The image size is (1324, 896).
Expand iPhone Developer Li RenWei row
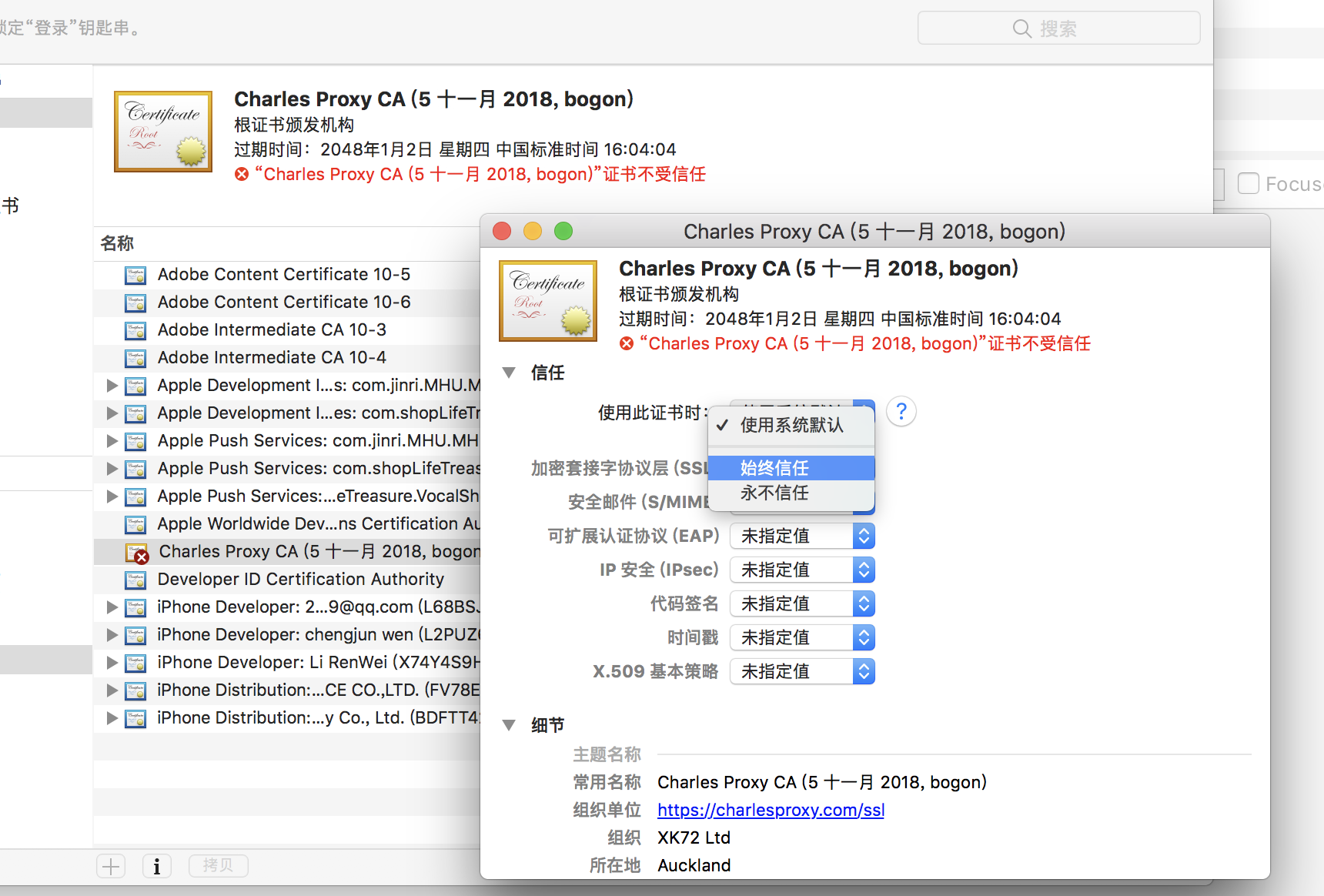[112, 662]
